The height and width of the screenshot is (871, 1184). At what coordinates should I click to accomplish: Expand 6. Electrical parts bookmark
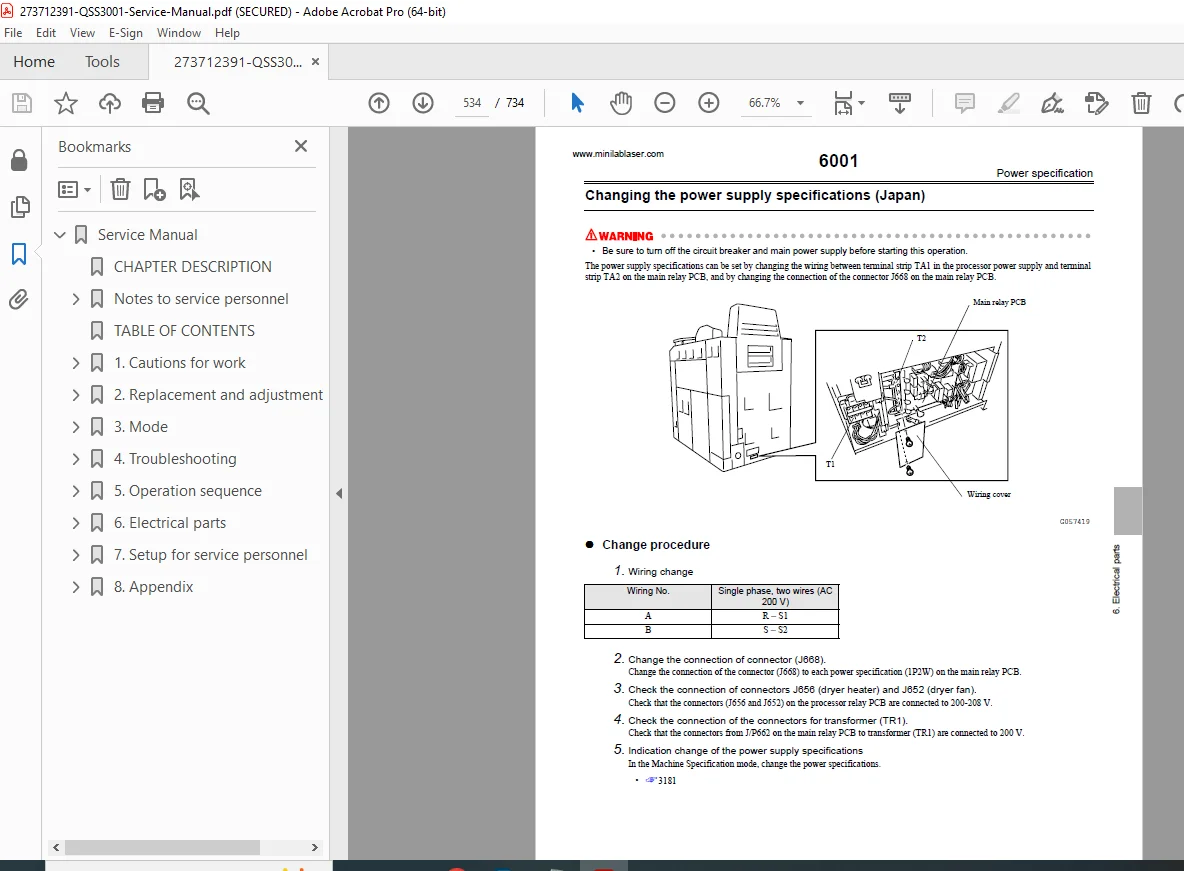pos(76,523)
